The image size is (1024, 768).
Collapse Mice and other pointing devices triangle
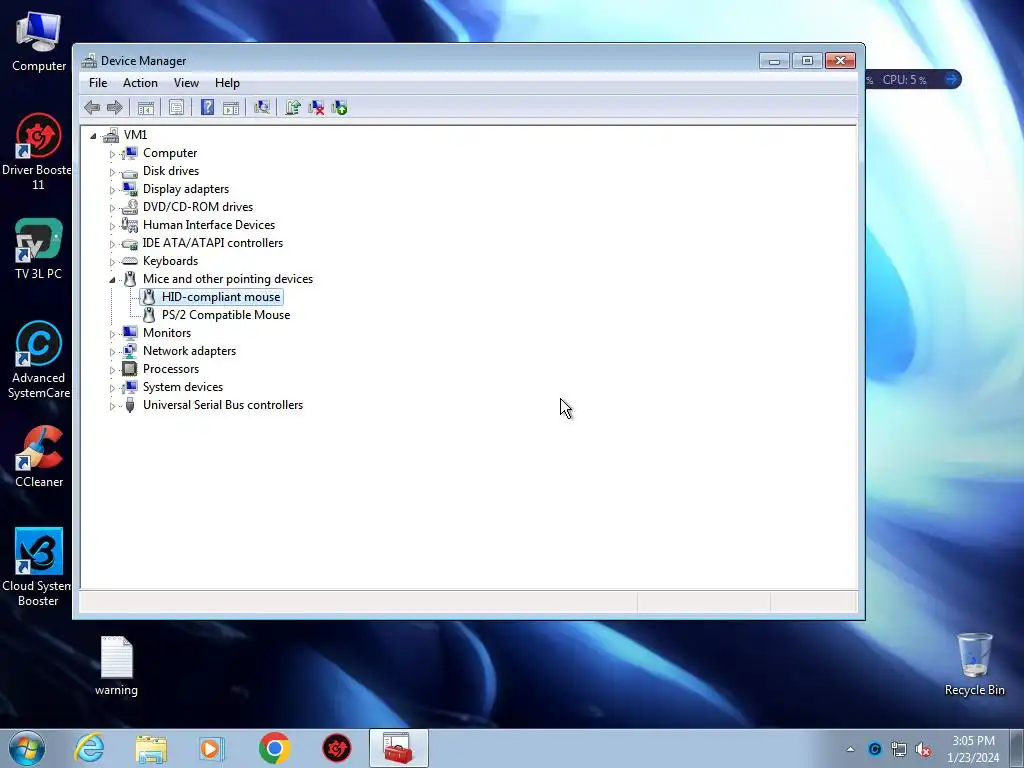click(112, 280)
